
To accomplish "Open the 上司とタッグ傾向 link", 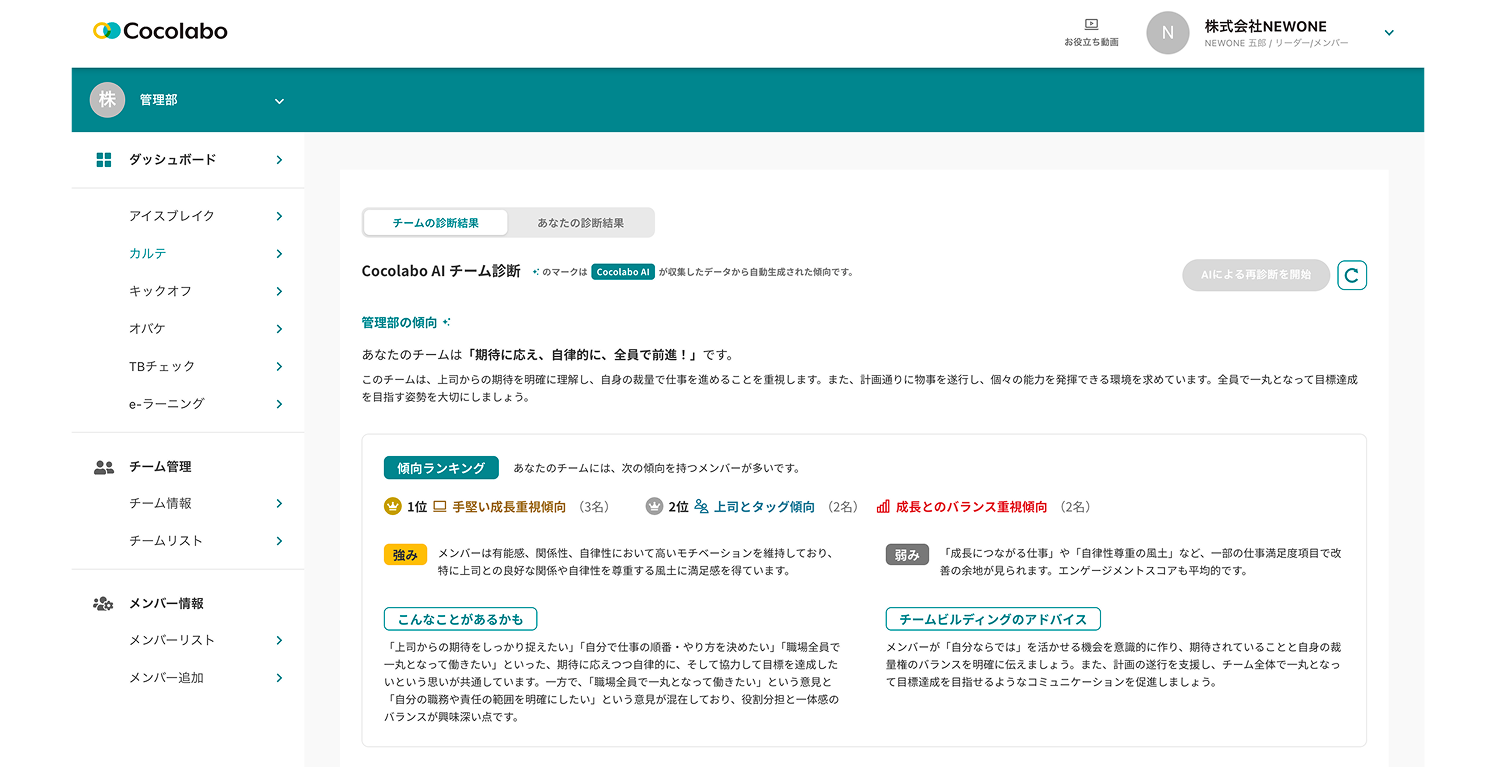I will 764,507.
